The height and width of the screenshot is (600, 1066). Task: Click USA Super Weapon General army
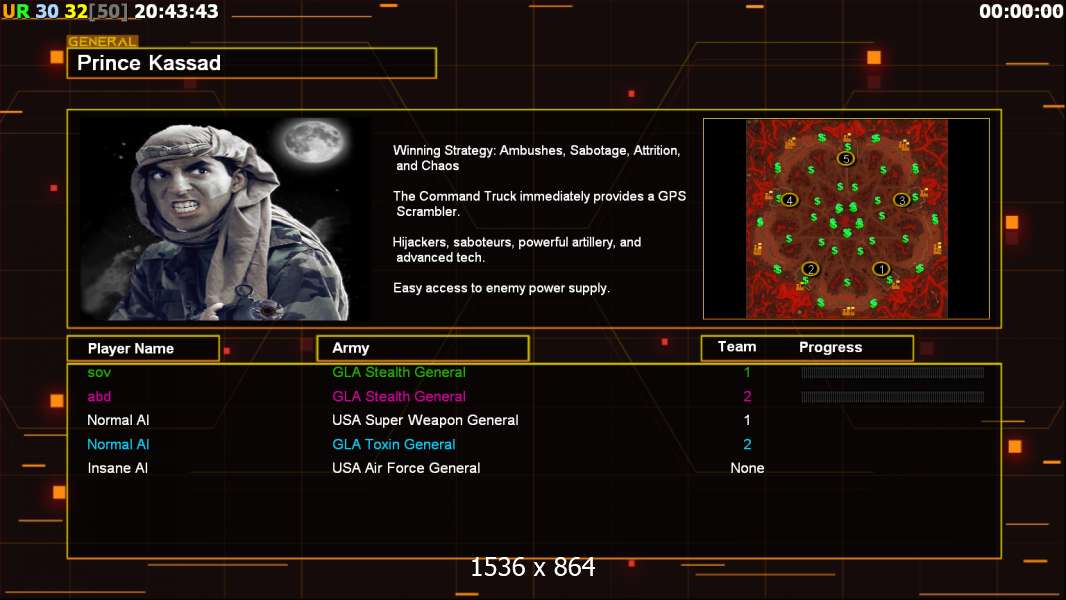[x=425, y=420]
